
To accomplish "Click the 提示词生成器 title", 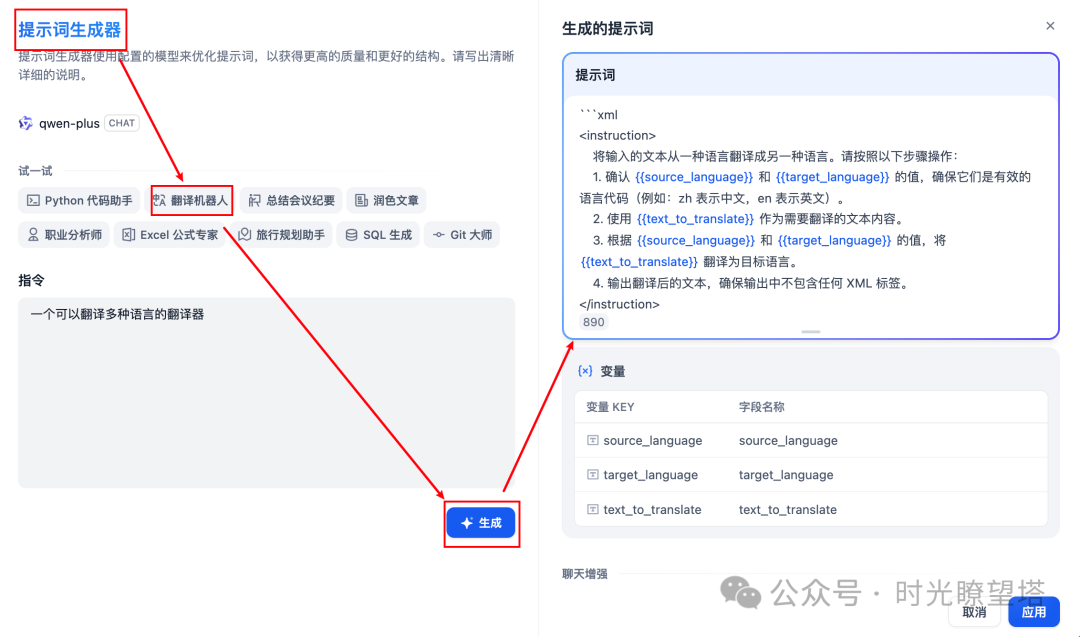I will pos(70,30).
